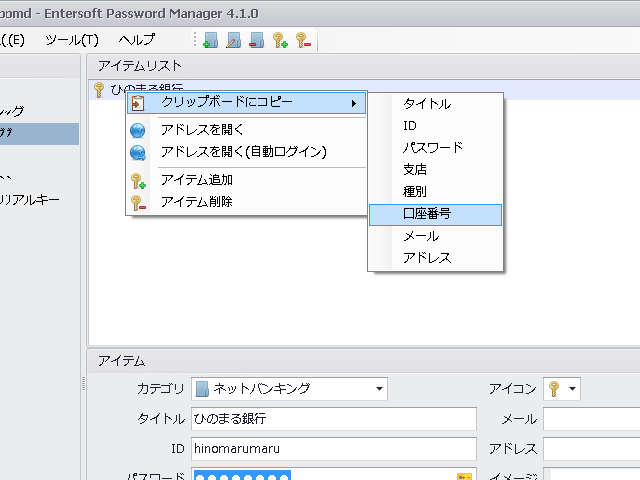
Task: Copy 口座番号 from the submenu
Action: 435,215
